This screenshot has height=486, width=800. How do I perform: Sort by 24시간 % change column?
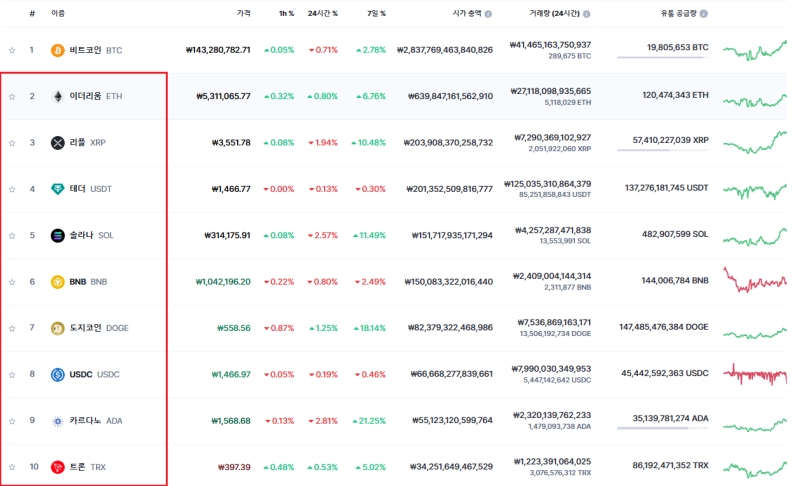coord(322,14)
